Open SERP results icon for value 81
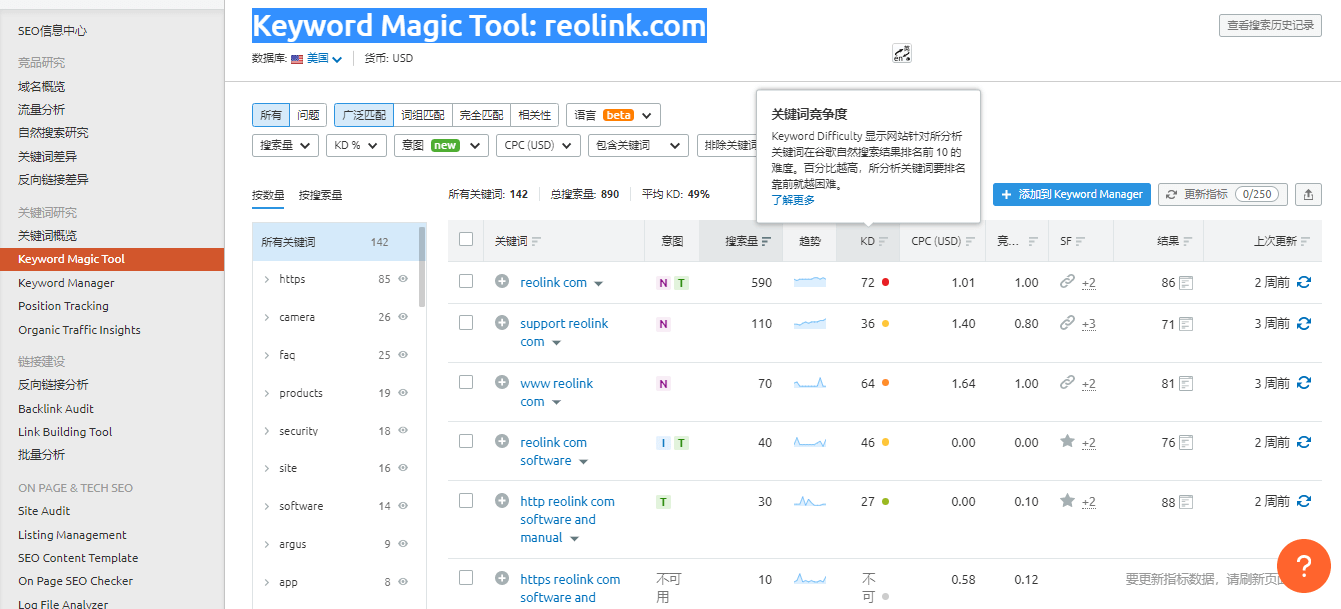The height and width of the screenshot is (609, 1341). tap(1186, 383)
